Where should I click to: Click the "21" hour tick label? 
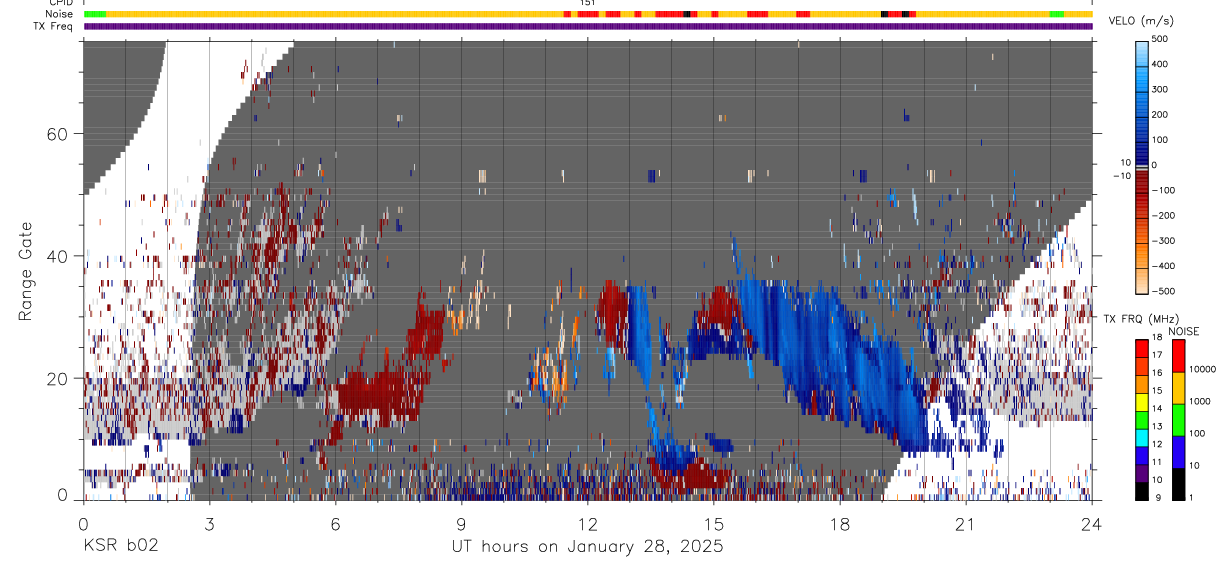pos(966,524)
